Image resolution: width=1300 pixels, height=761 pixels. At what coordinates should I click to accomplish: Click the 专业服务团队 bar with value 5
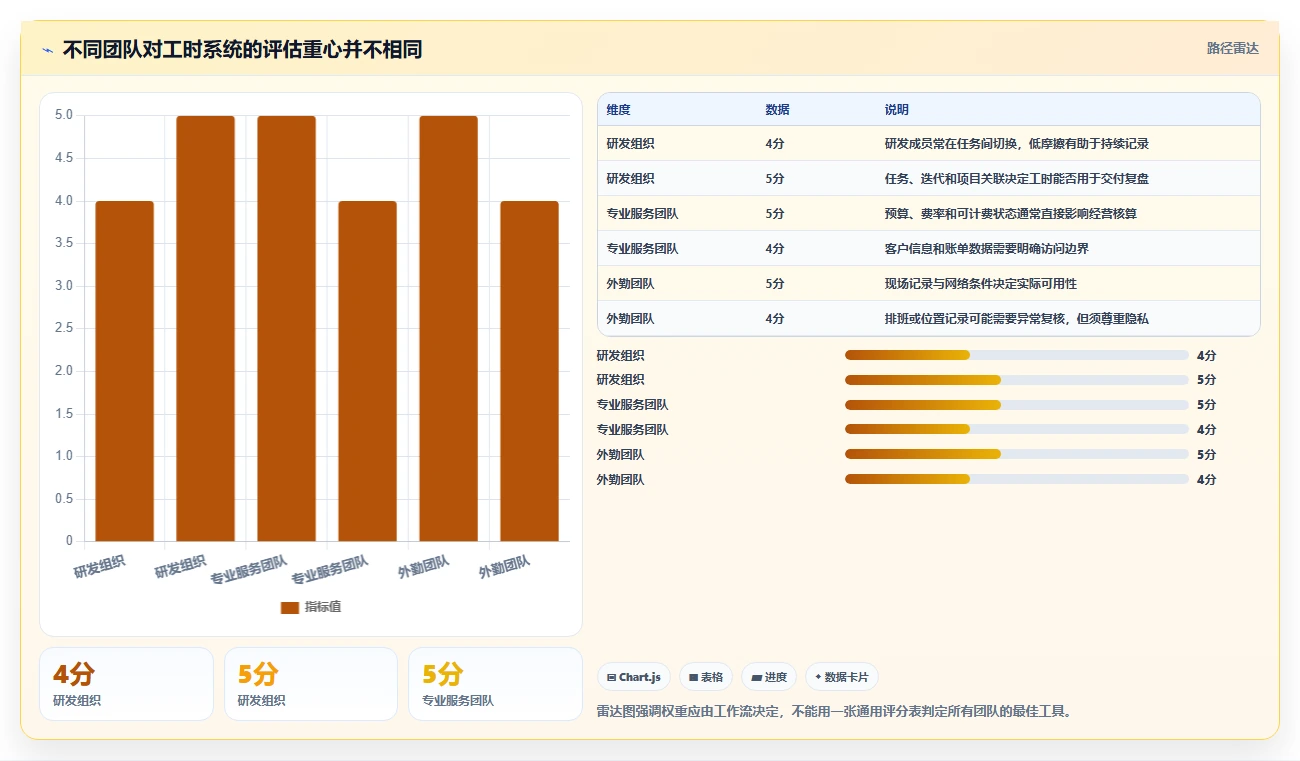coord(286,329)
